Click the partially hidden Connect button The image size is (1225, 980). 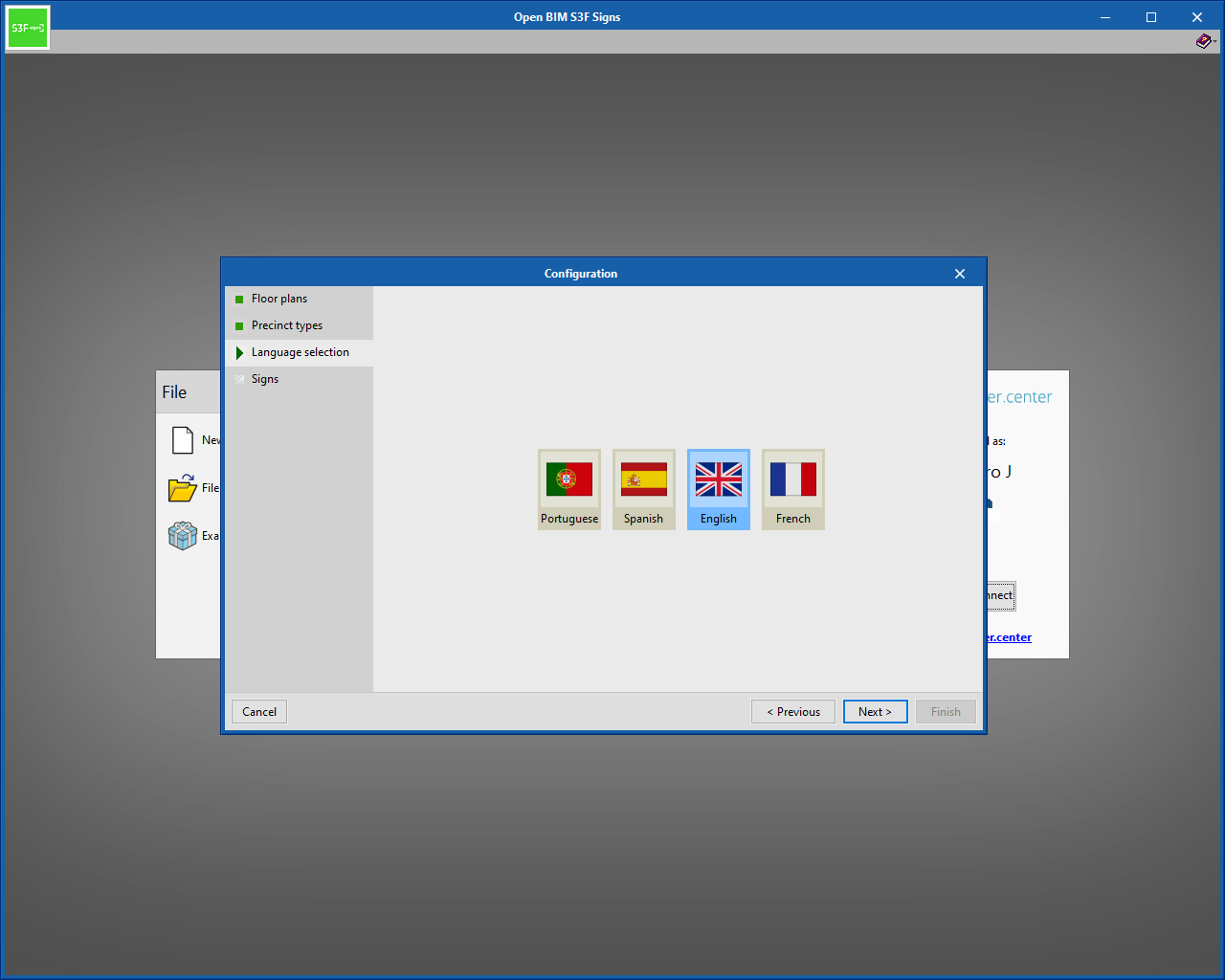1001,595
